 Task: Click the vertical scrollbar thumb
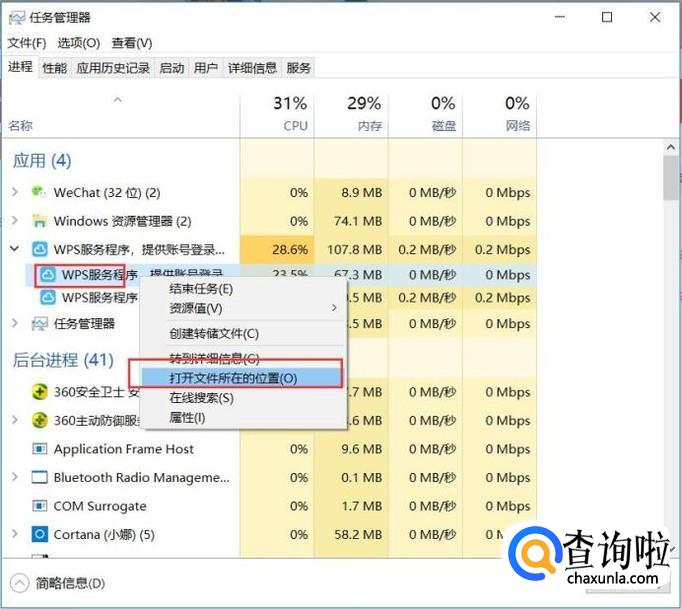[x=671, y=178]
